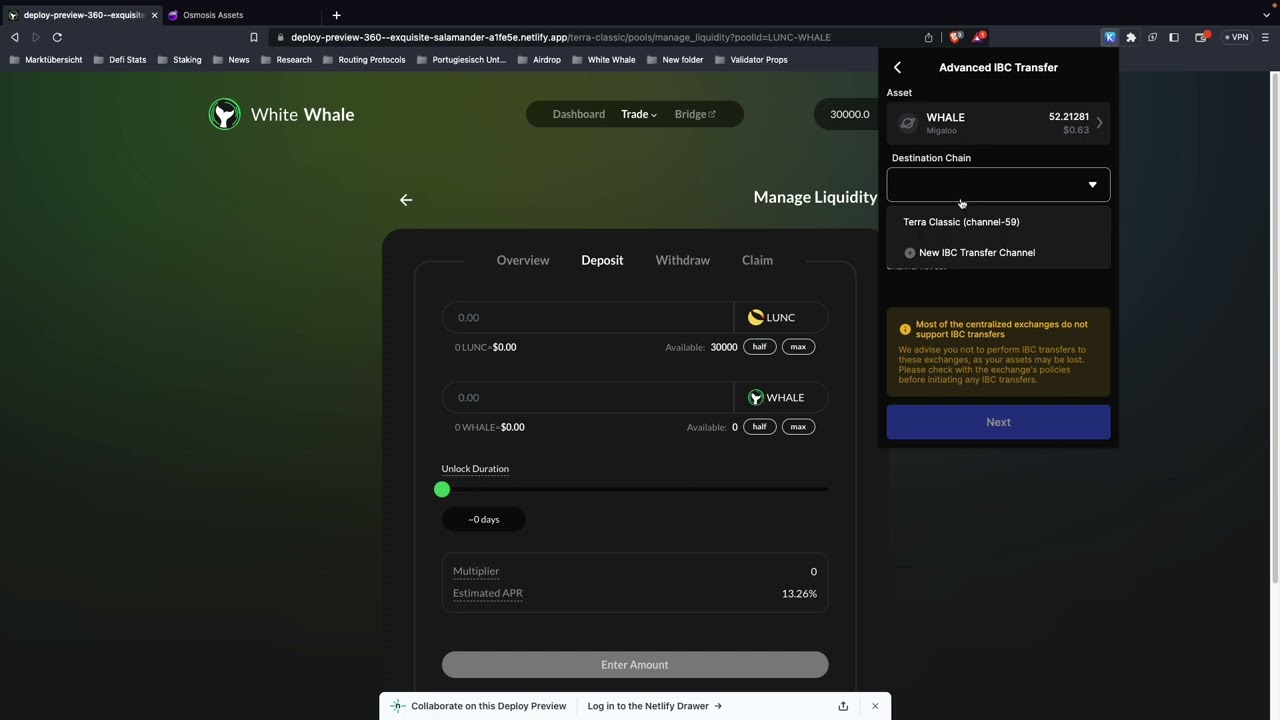The width and height of the screenshot is (1280, 720).
Task: Expand the Destination Chain dropdown arrow
Action: click(x=1092, y=185)
